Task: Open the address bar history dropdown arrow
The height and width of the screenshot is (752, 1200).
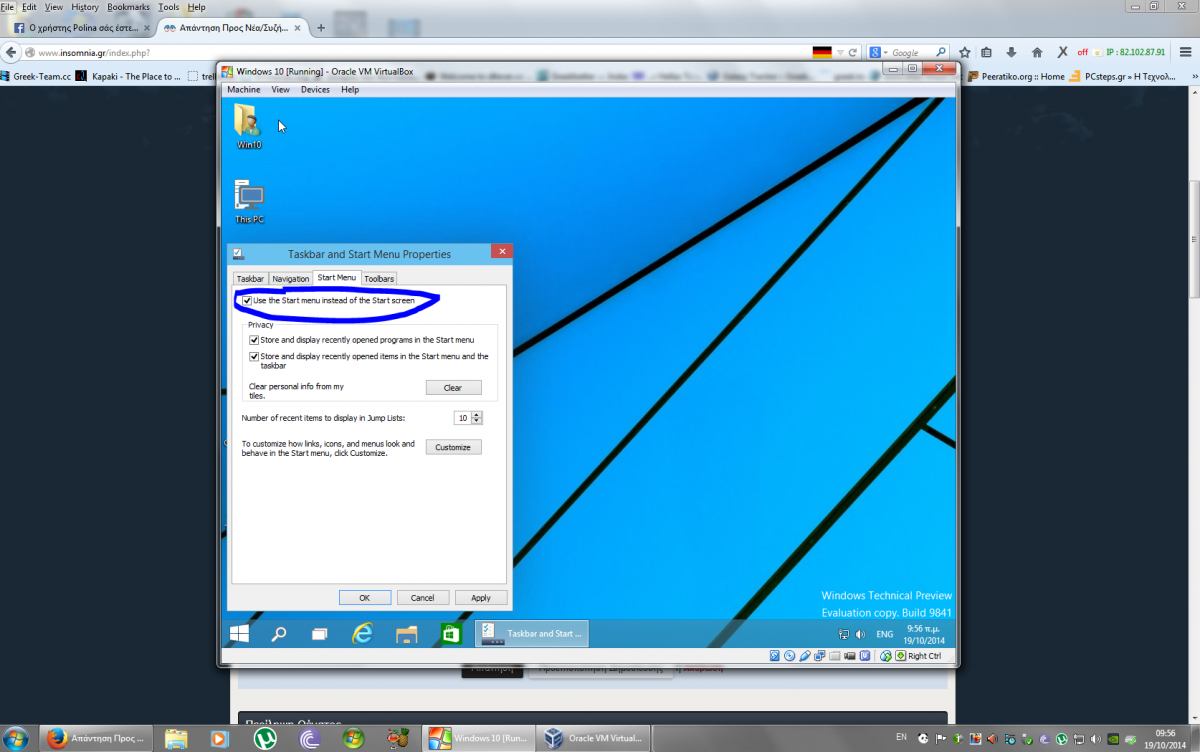Action: click(839, 52)
